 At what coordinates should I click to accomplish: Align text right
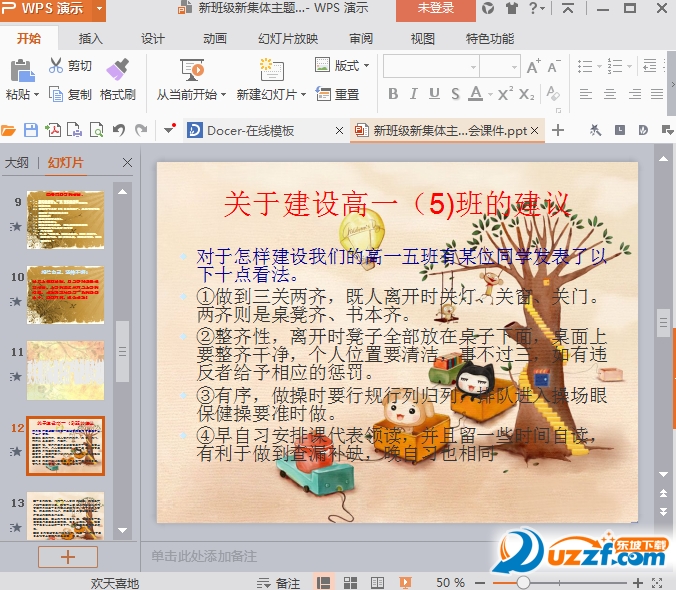coord(634,94)
